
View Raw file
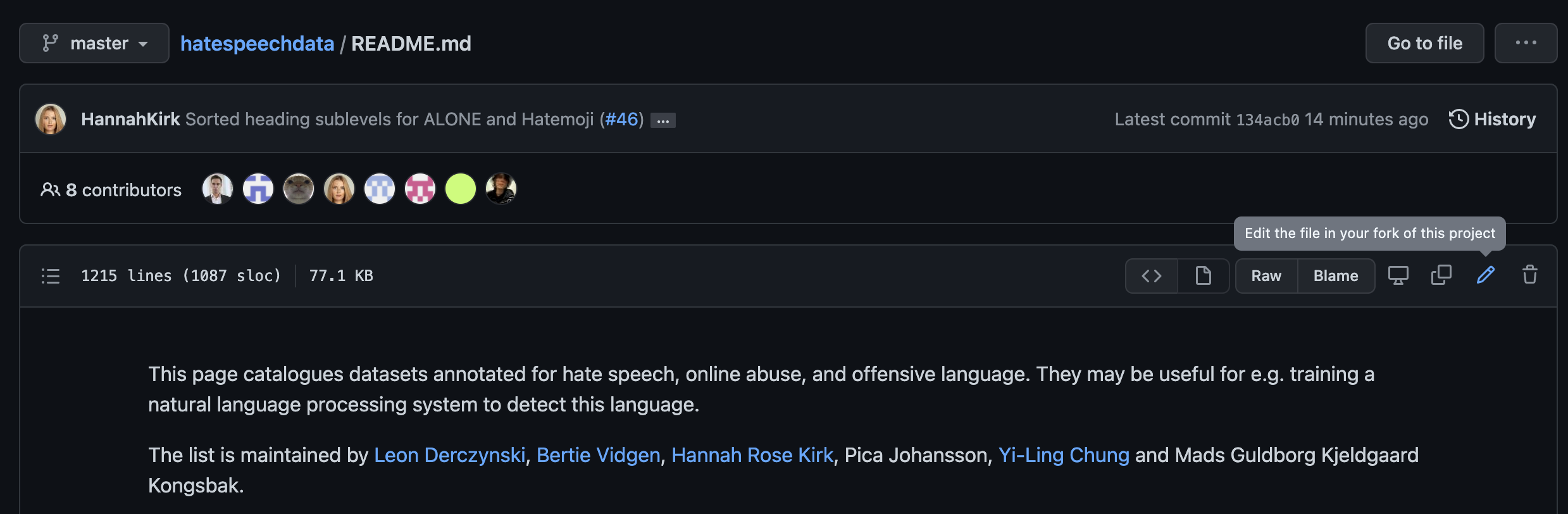pyautogui.click(x=1266, y=276)
